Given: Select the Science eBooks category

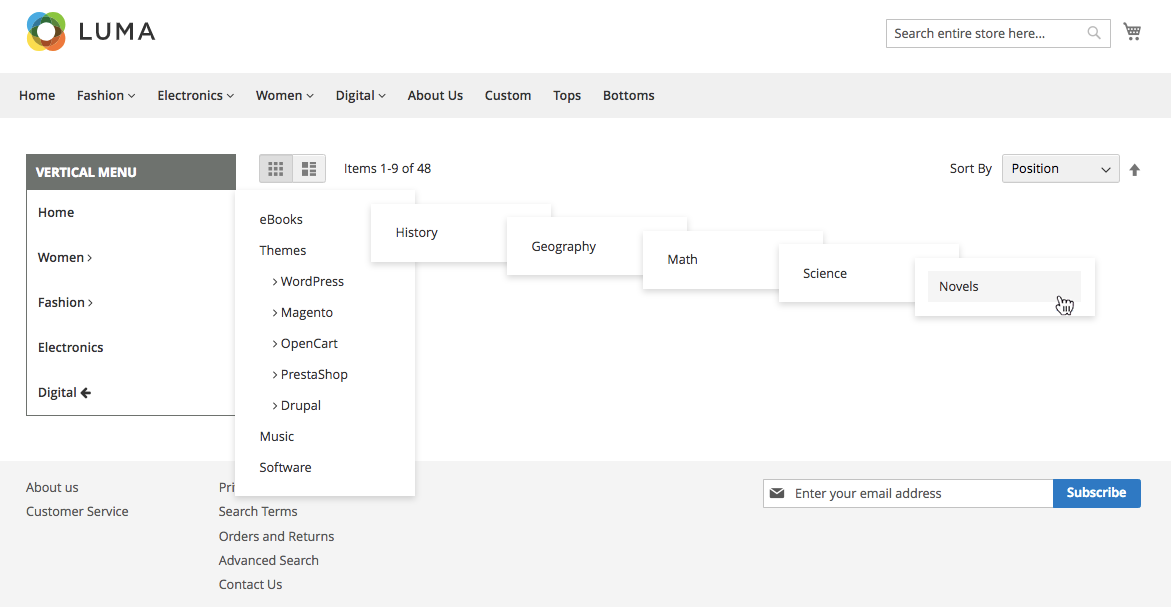Looking at the screenshot, I should click(825, 273).
